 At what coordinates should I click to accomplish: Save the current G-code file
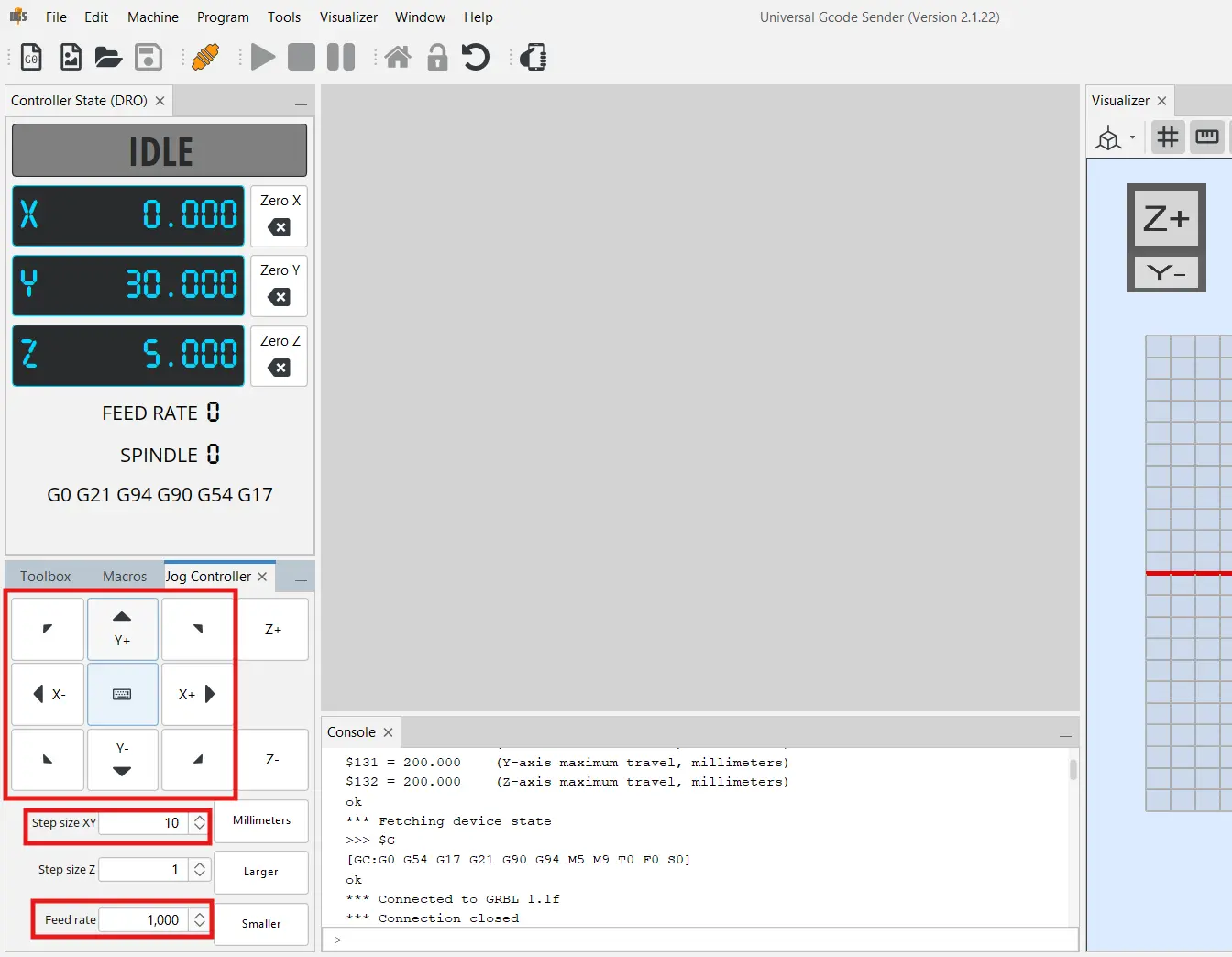(x=148, y=57)
